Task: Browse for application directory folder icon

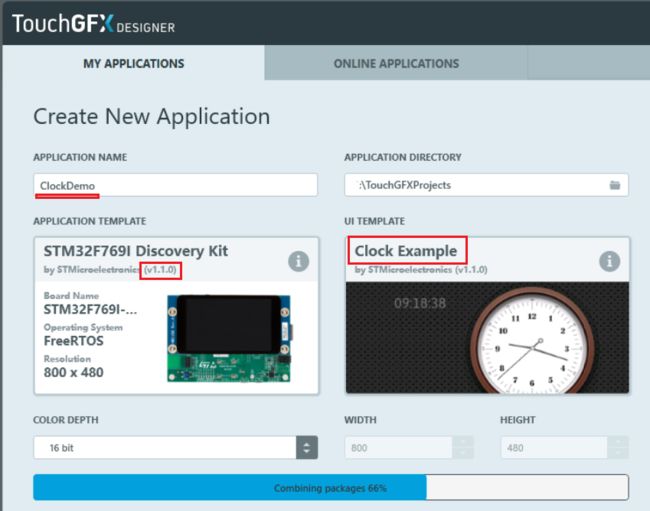Action: coord(615,185)
